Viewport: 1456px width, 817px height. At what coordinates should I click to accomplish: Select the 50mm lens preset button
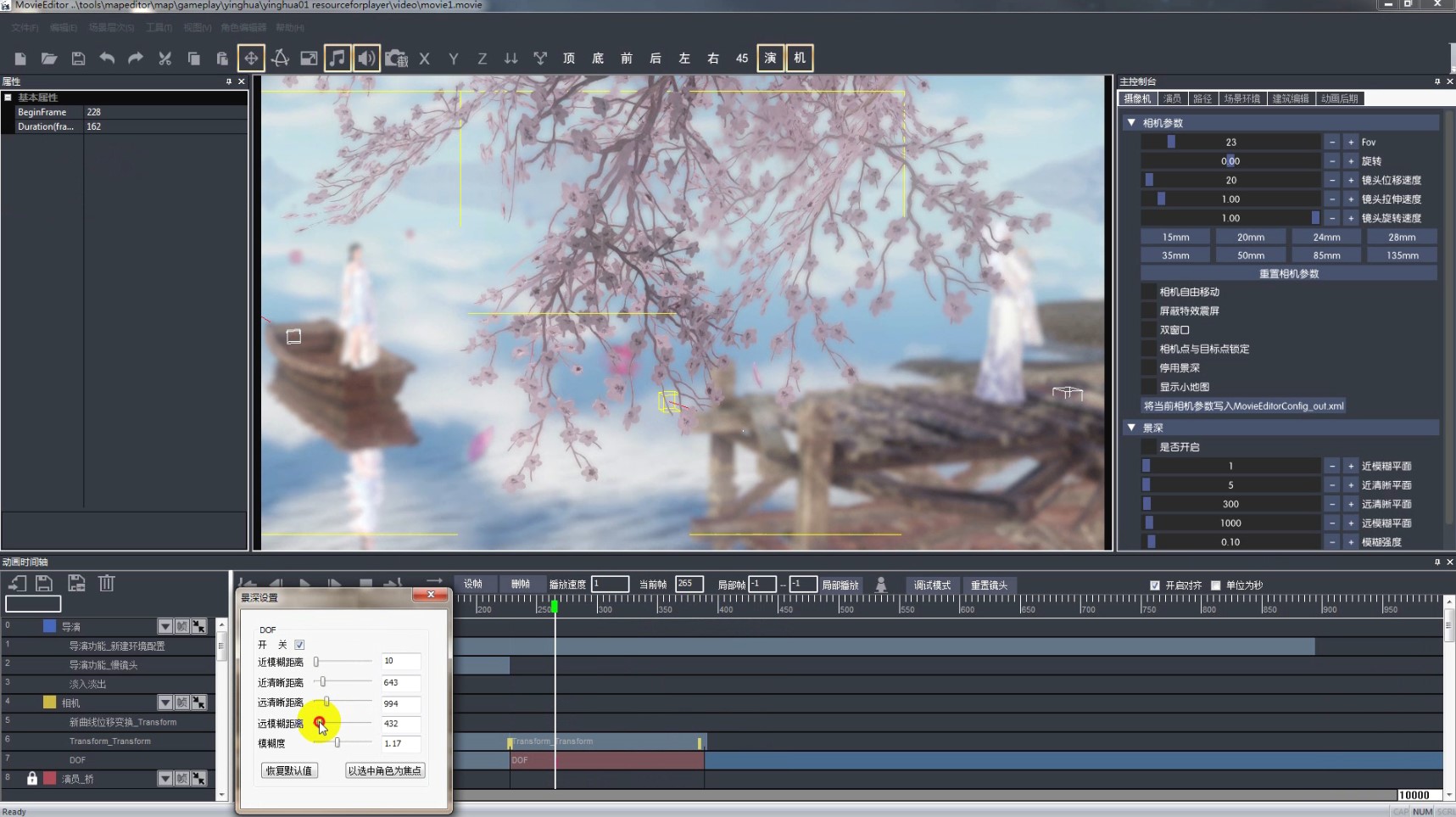1250,255
